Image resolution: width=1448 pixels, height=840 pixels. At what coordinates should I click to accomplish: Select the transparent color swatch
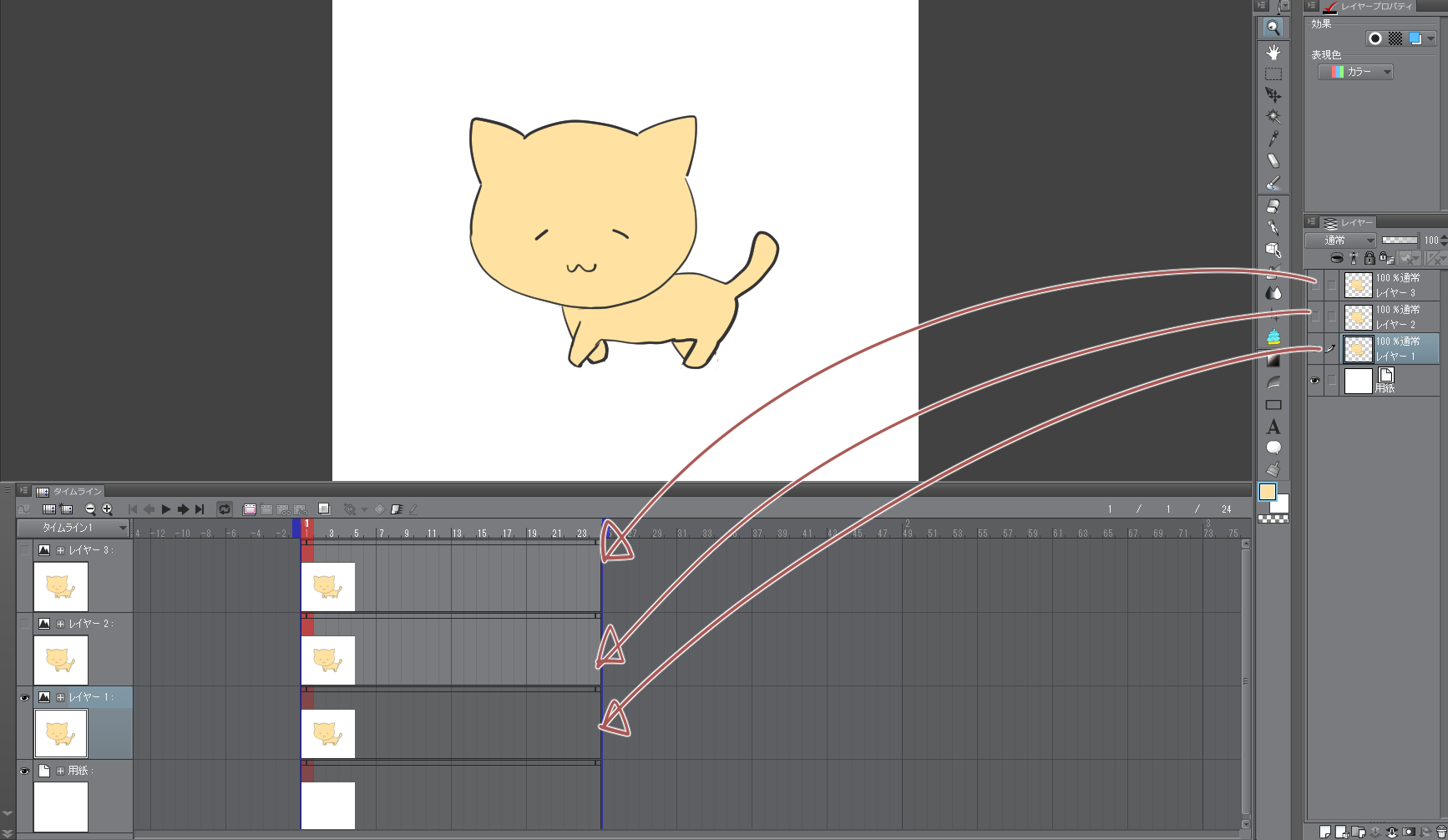click(1273, 519)
